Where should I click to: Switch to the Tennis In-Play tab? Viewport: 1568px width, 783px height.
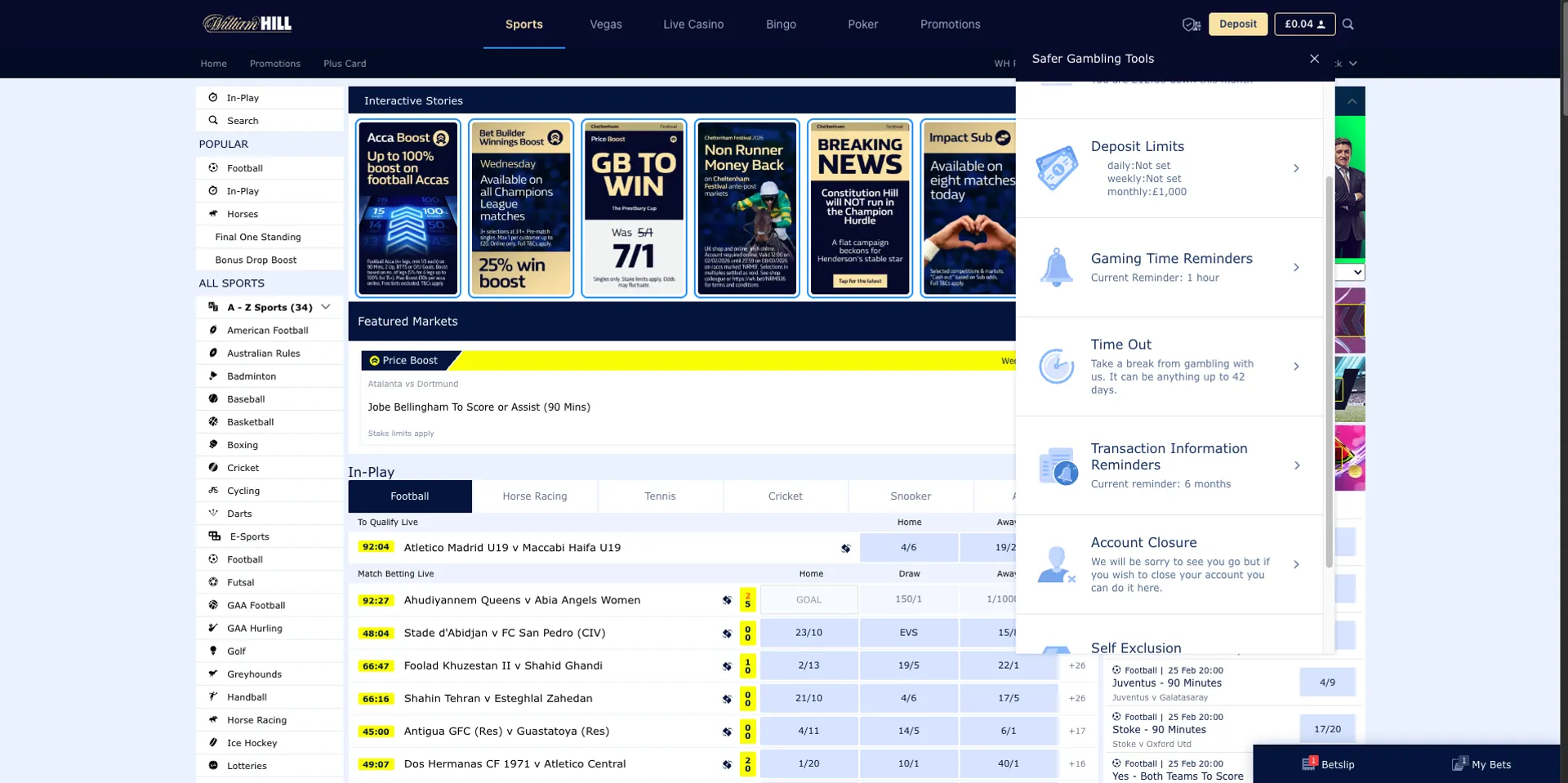click(x=660, y=496)
